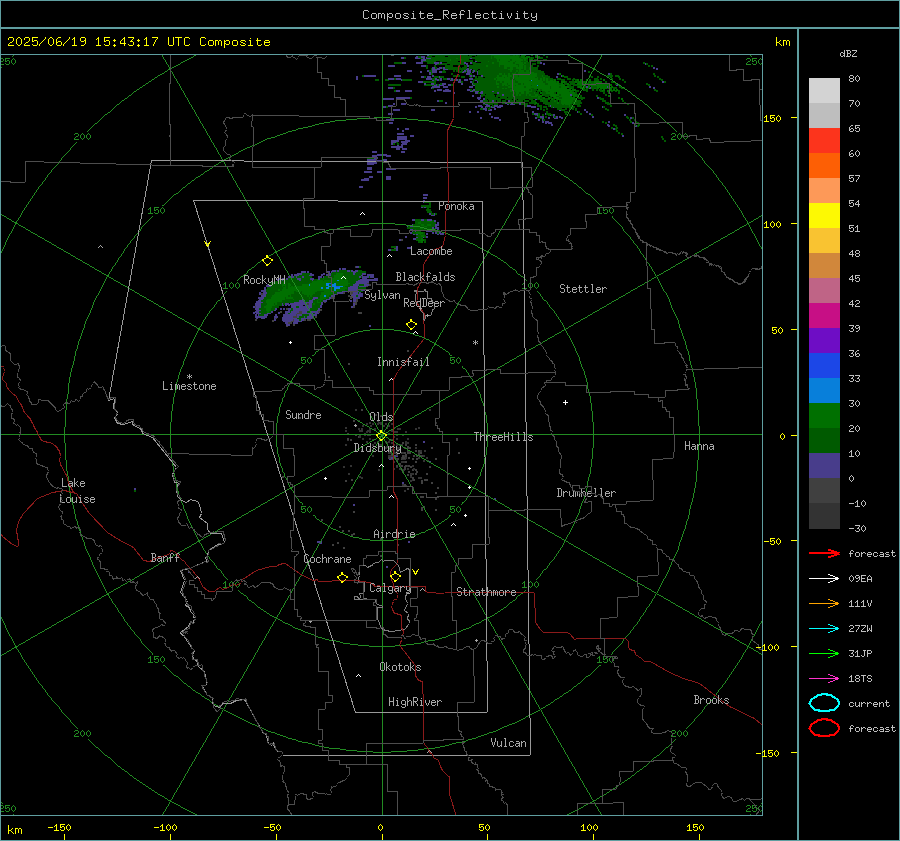The width and height of the screenshot is (900, 841).
Task: Select the light blue swatch above 30 dBZ
Action: tap(824, 390)
